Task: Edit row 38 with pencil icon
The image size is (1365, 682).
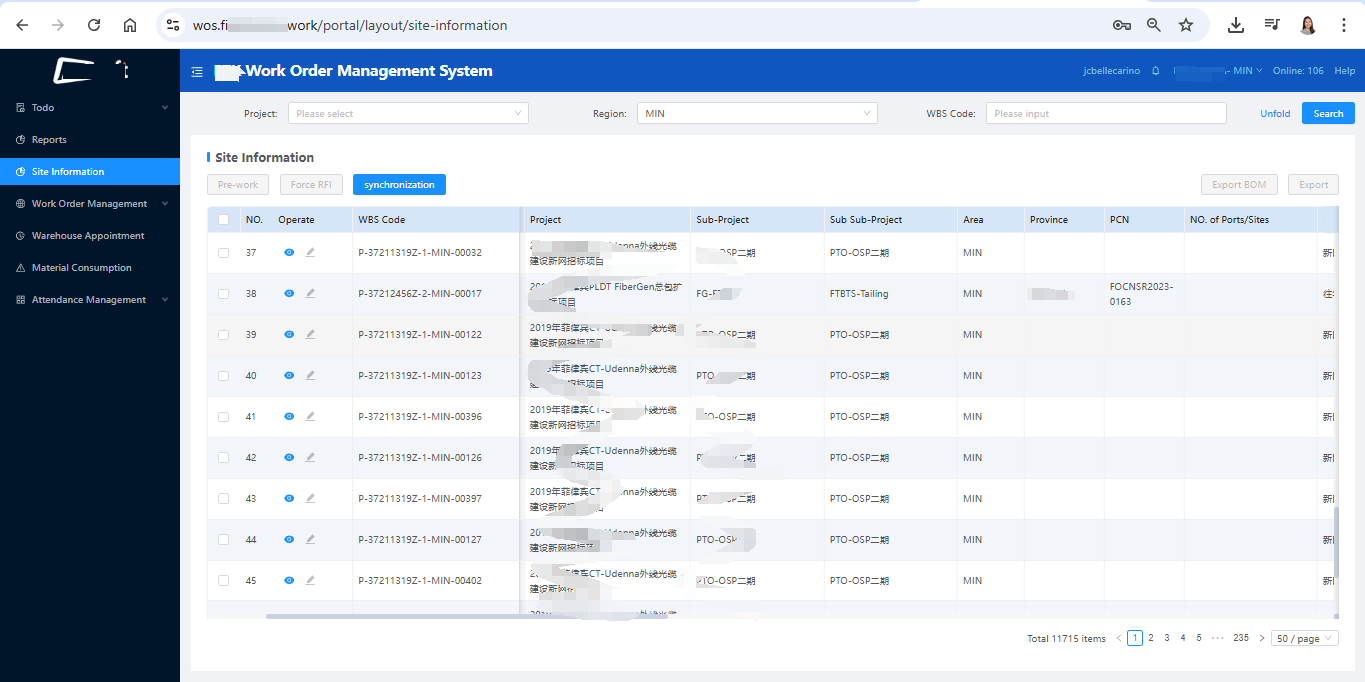Action: [310, 294]
